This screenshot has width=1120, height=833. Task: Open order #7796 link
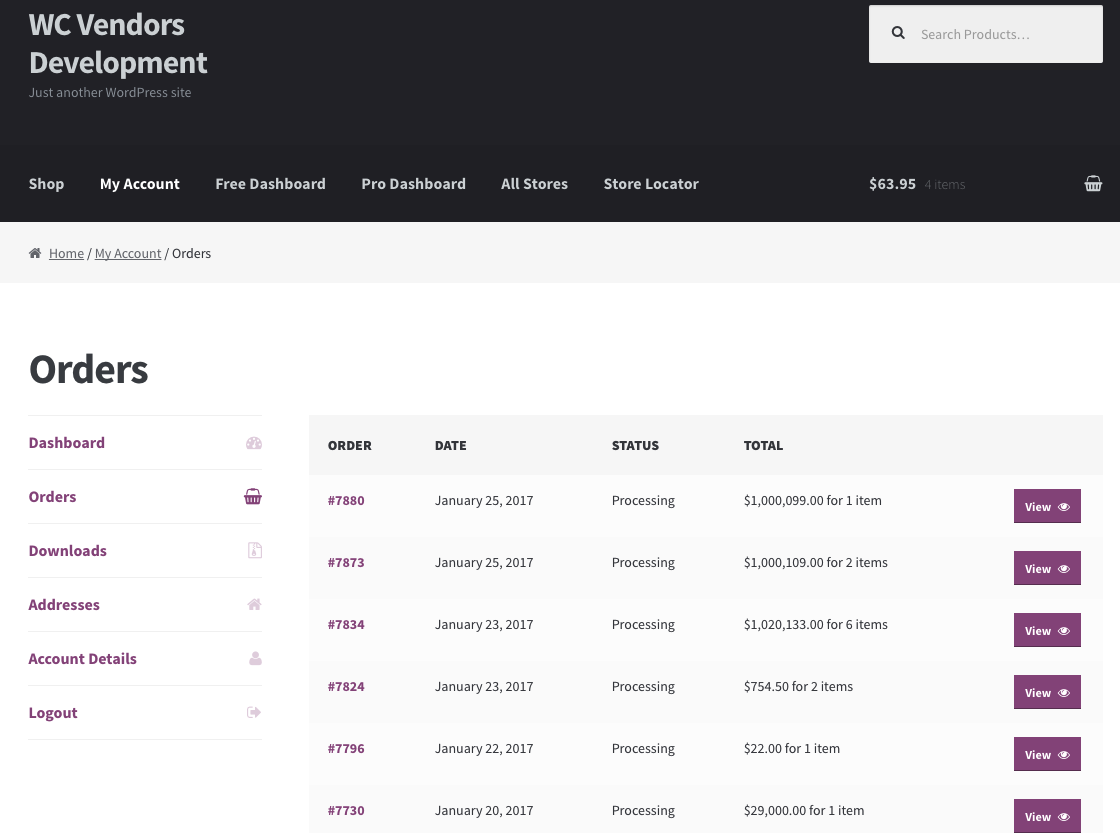coord(346,749)
